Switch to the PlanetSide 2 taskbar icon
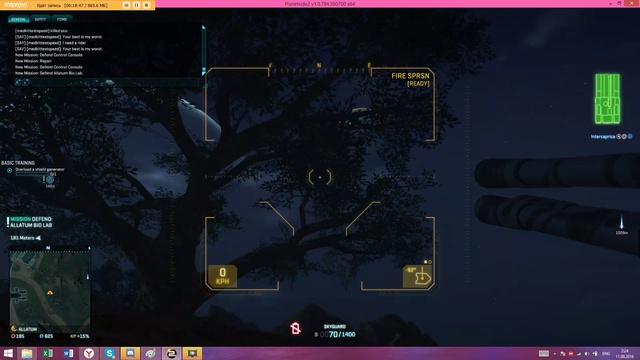640x360 pixels. (x=172, y=353)
